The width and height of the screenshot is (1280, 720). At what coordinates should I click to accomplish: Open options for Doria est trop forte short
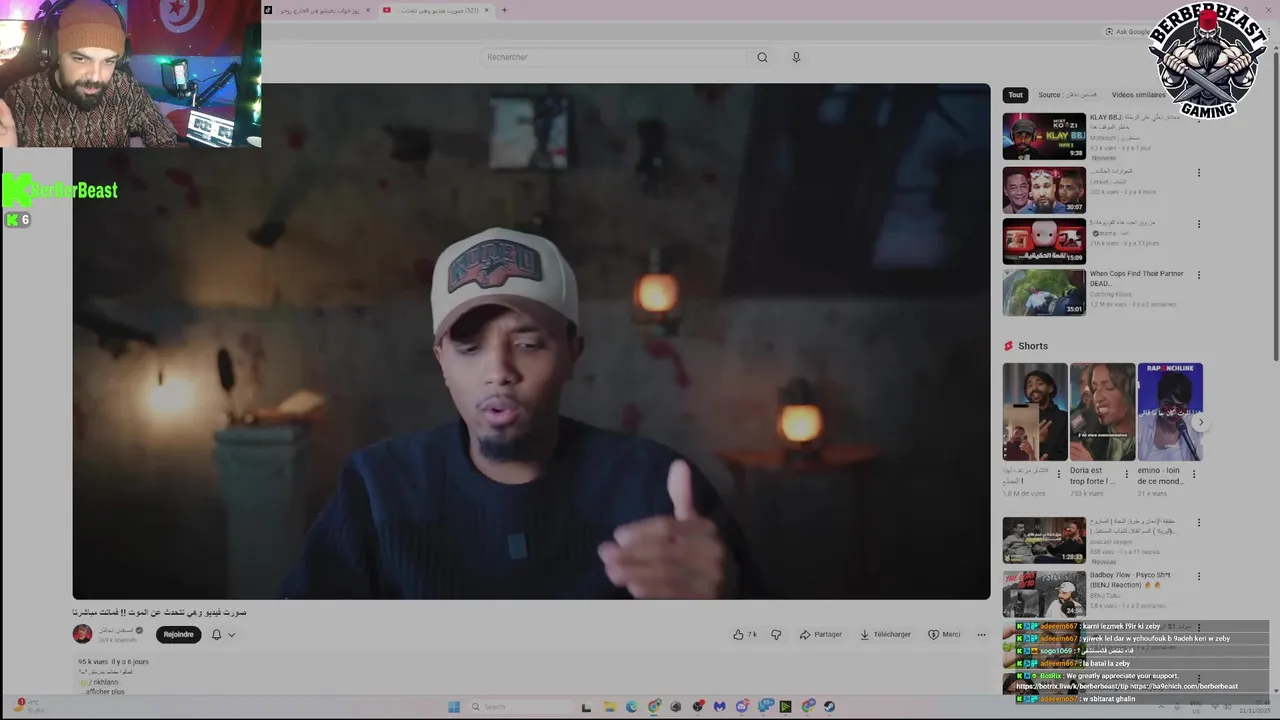tap(1126, 474)
